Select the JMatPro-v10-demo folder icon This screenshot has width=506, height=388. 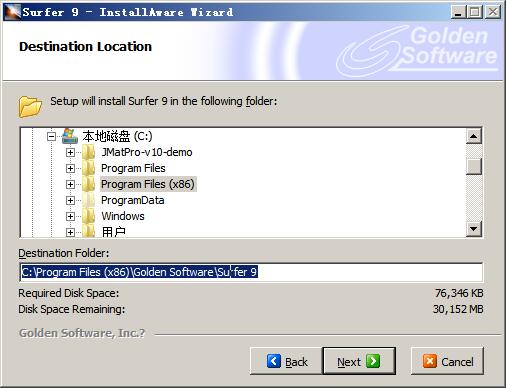(x=89, y=152)
